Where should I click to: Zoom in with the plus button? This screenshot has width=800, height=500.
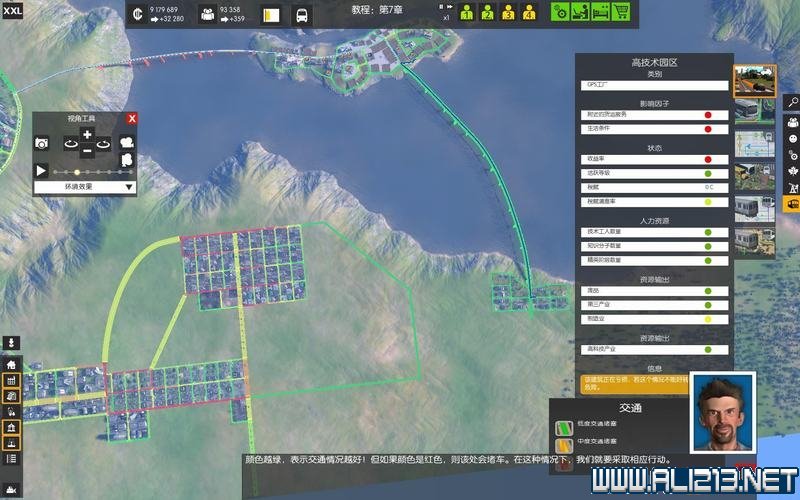87,134
